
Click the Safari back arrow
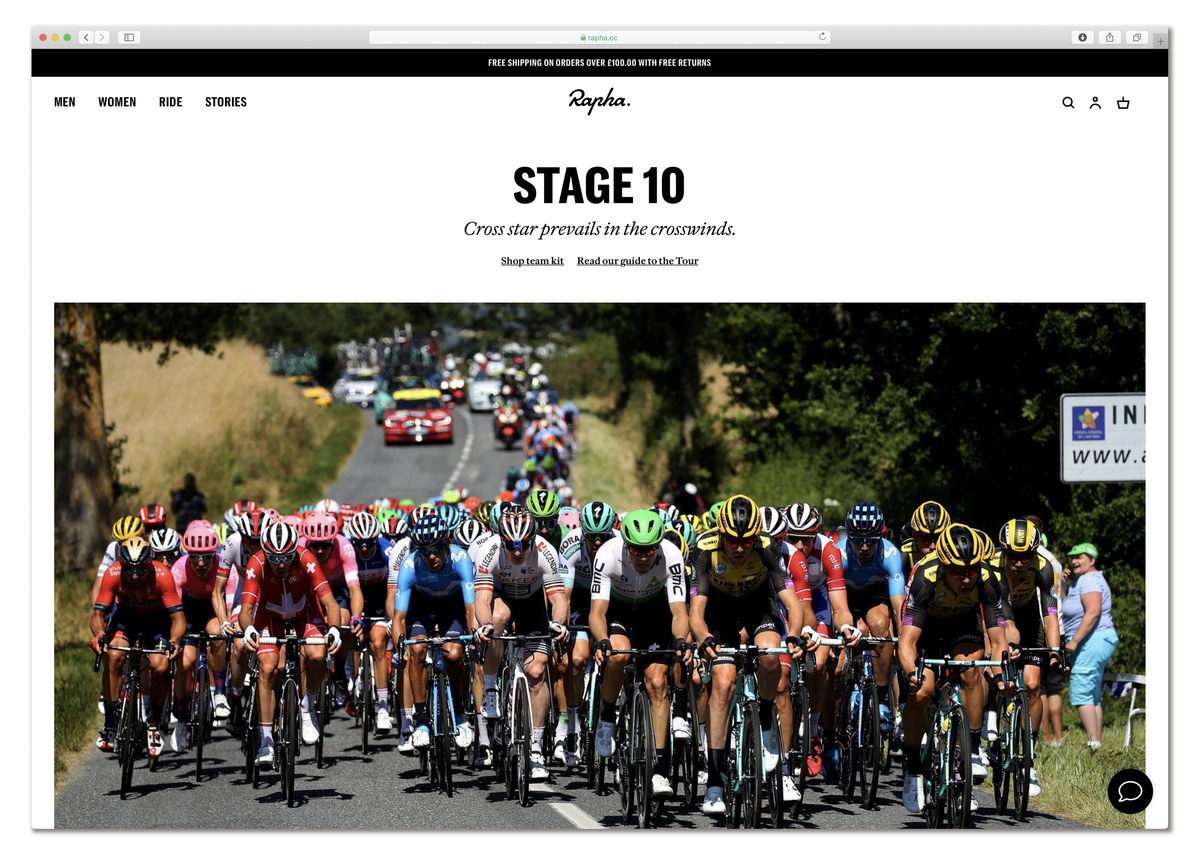tap(86, 37)
